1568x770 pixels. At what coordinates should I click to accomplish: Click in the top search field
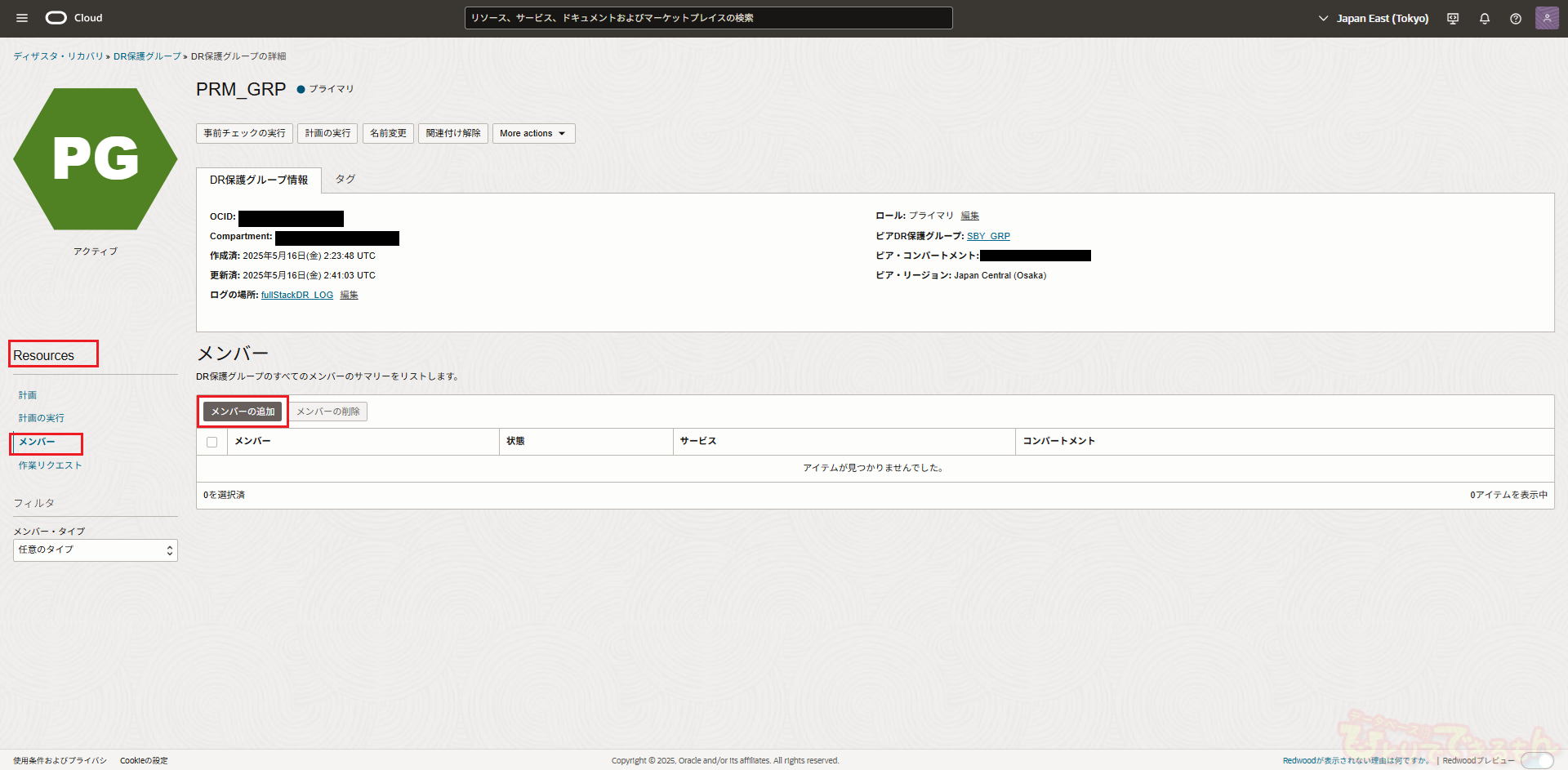tap(708, 18)
